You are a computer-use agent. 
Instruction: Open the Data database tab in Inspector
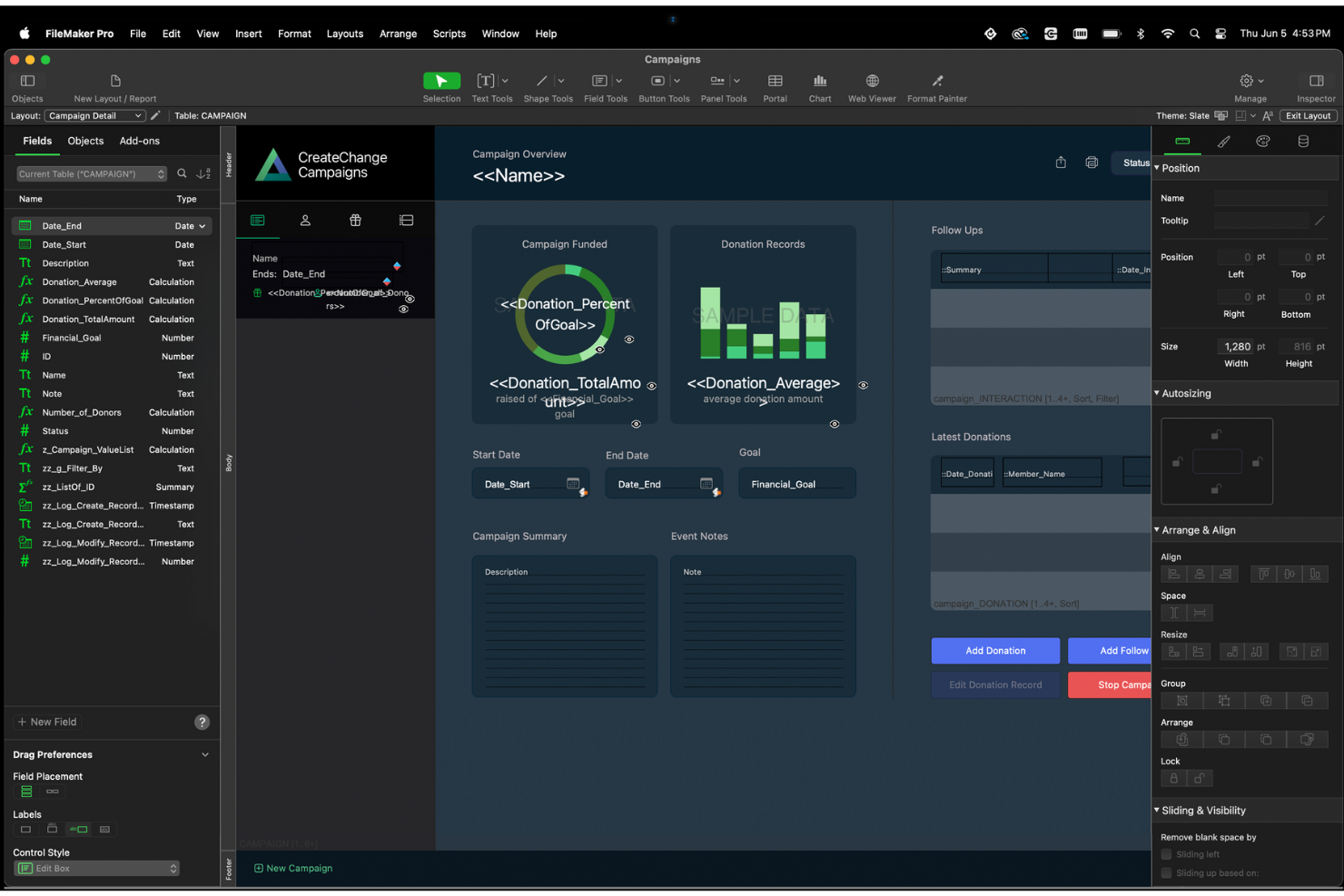pos(1302,141)
